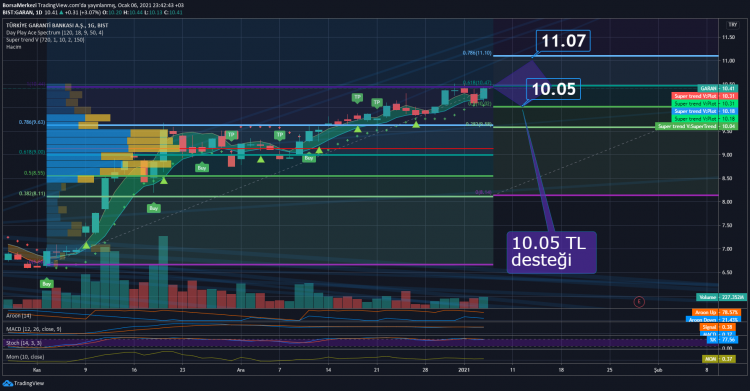Click the 6.50 price axis value
This screenshot has height=391, width=750.
click(727, 272)
